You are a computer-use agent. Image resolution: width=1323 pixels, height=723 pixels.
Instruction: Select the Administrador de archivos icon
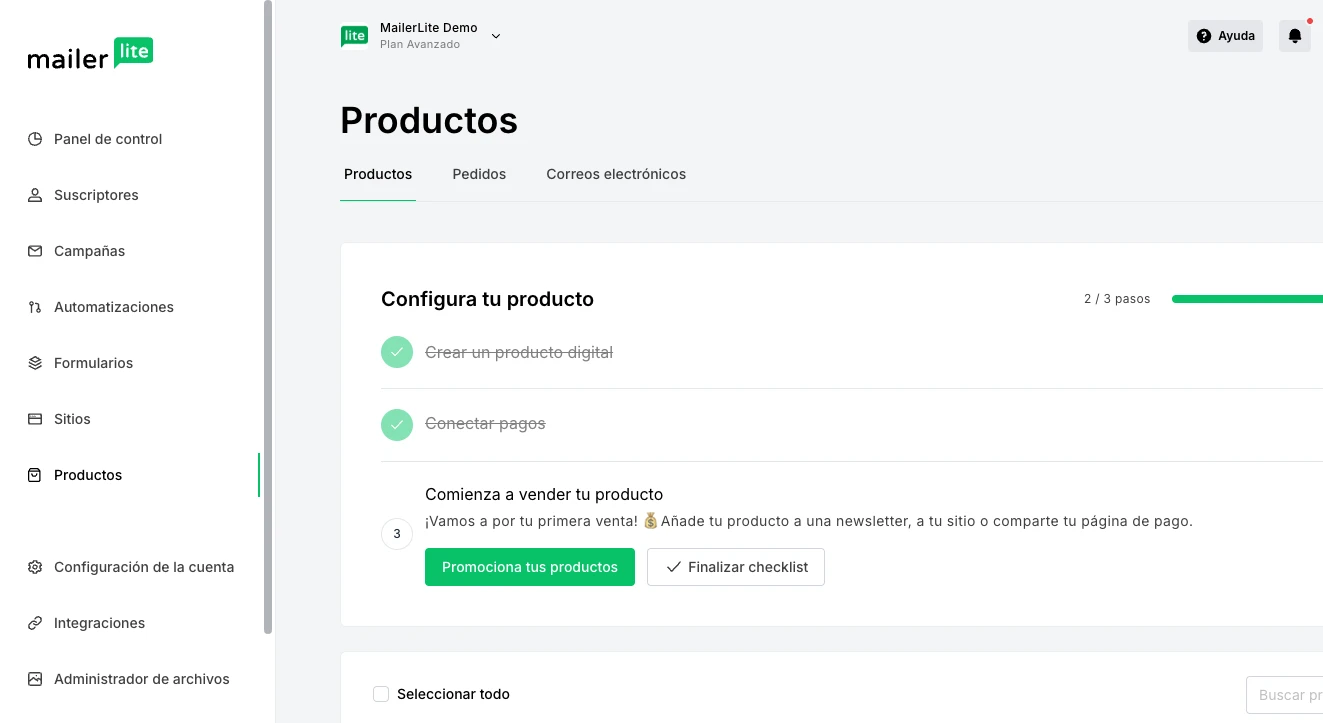point(36,679)
